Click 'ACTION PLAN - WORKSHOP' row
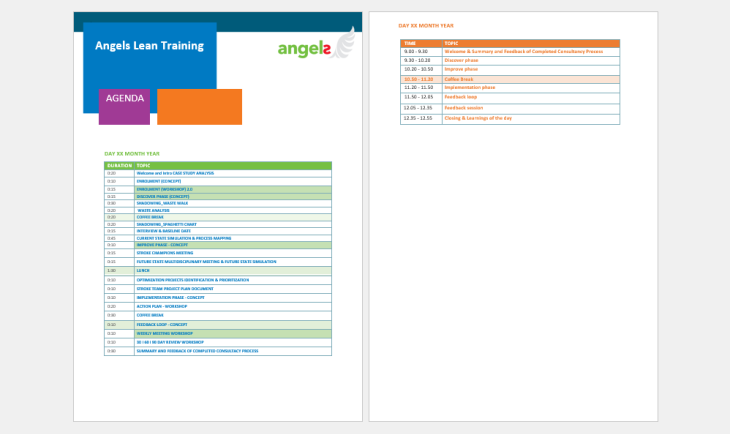Image resolution: width=730 pixels, height=434 pixels. 218,306
